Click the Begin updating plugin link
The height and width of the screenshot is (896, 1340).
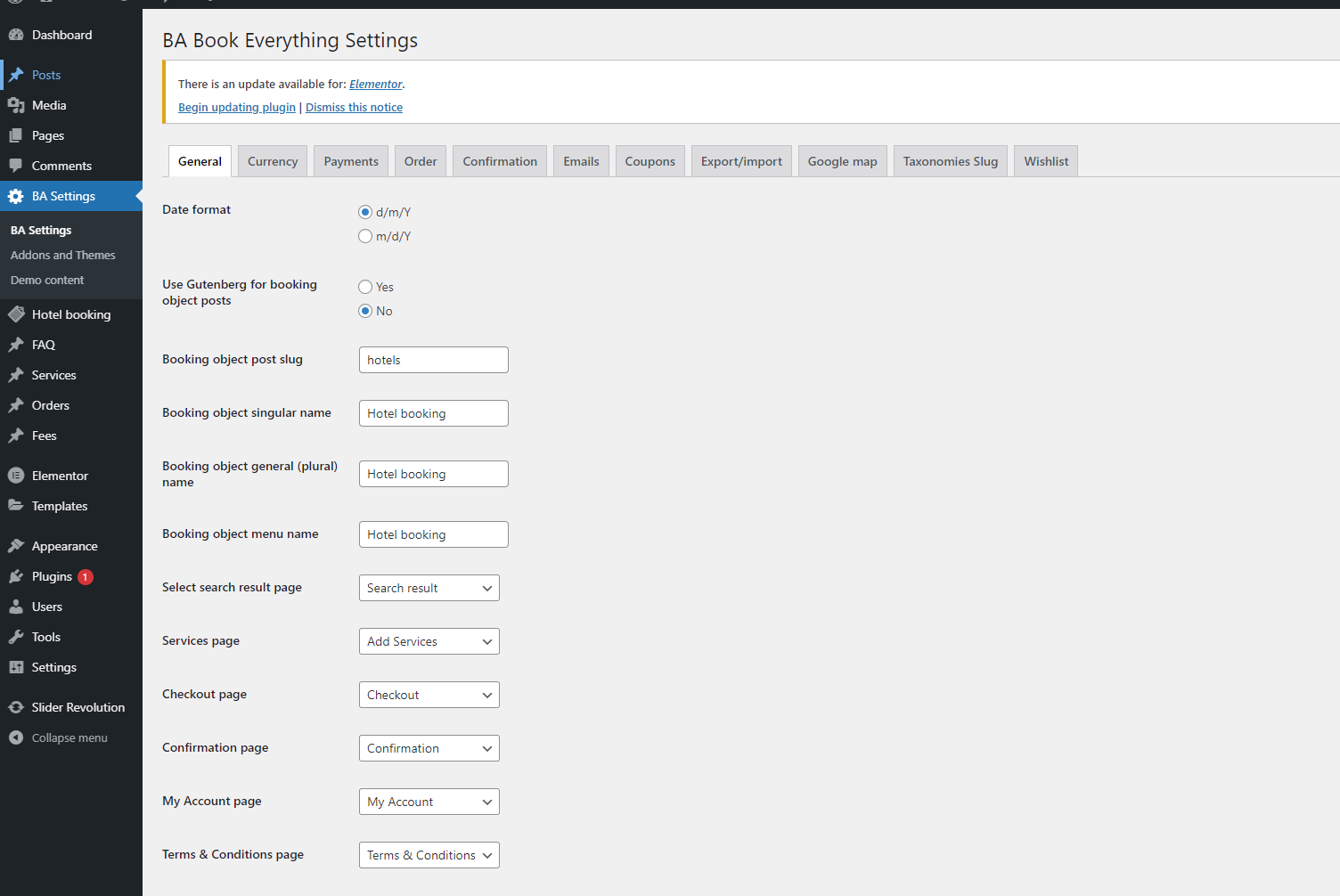pos(236,107)
